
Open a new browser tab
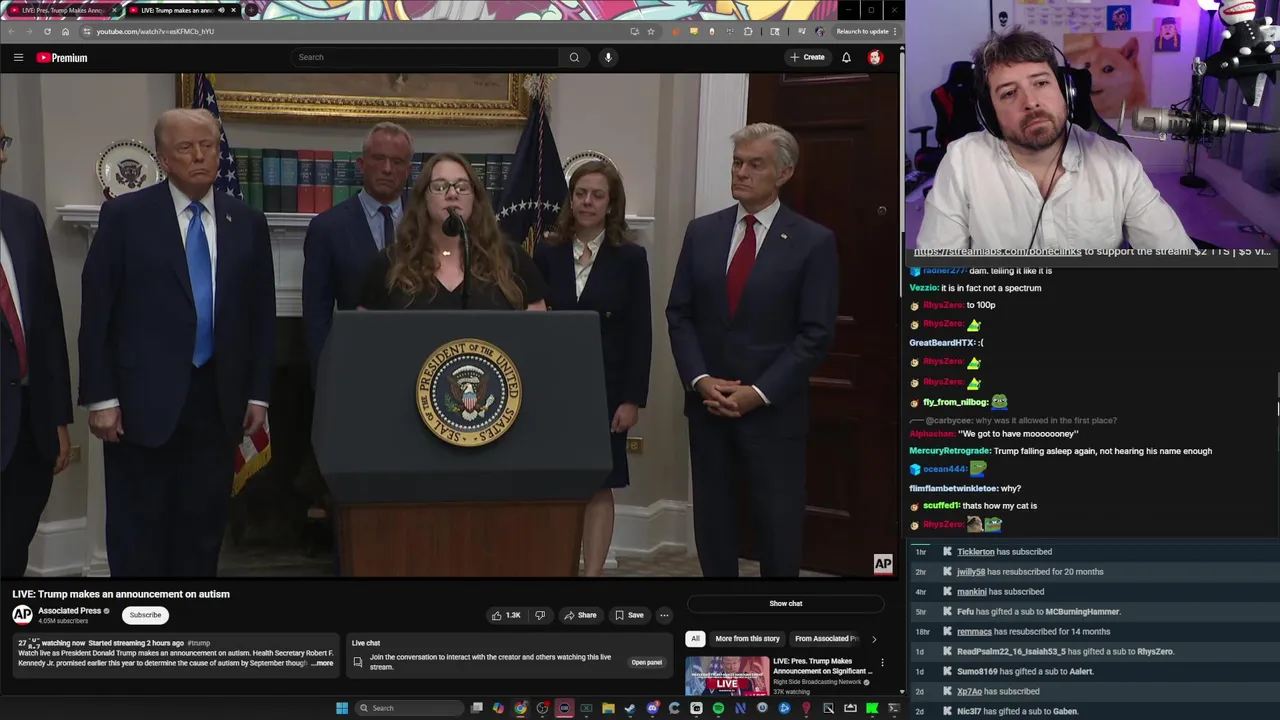click(252, 10)
